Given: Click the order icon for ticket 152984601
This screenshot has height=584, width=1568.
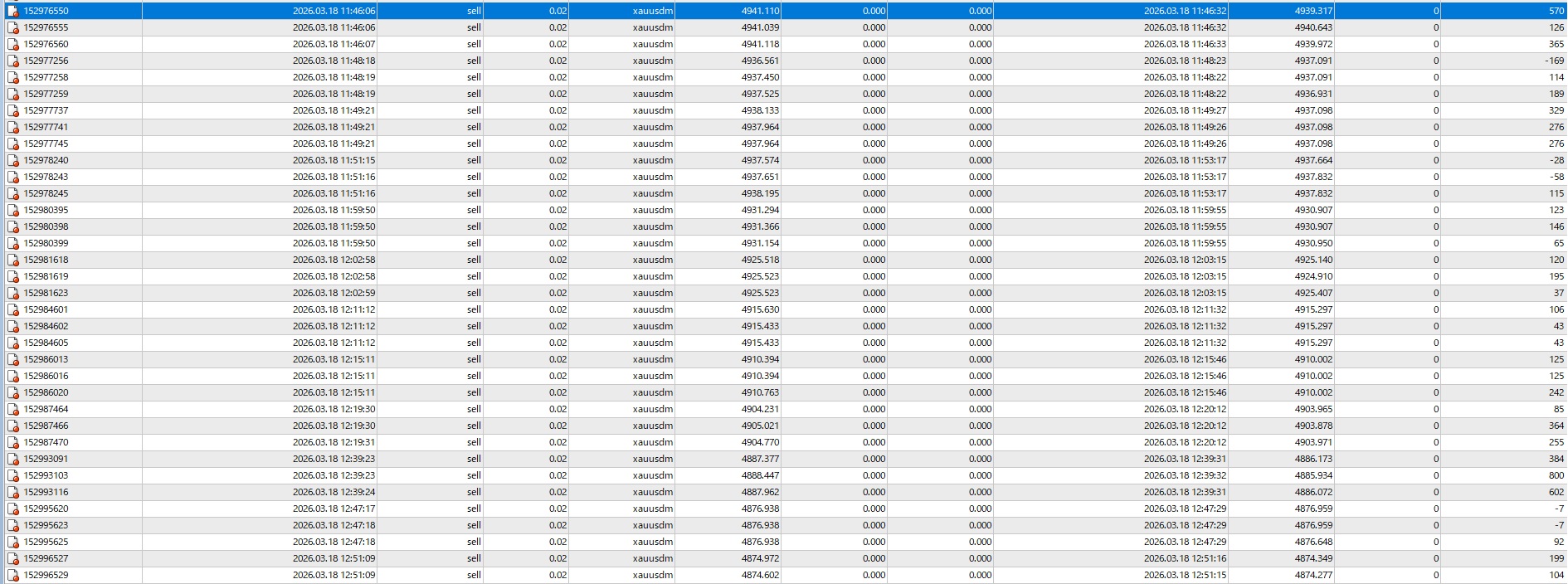Looking at the screenshot, I should pos(13,309).
